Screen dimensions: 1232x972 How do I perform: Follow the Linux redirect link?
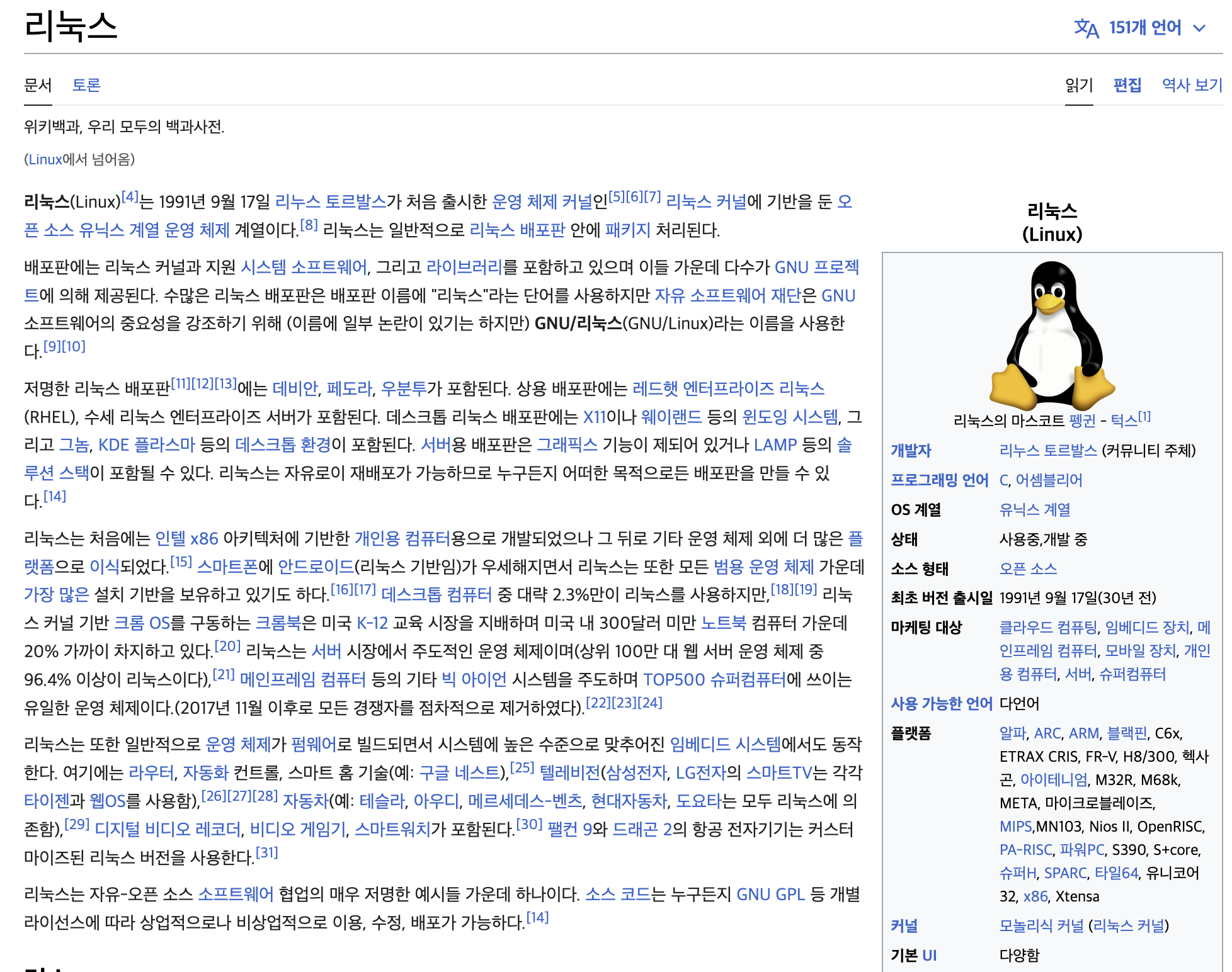(45, 159)
